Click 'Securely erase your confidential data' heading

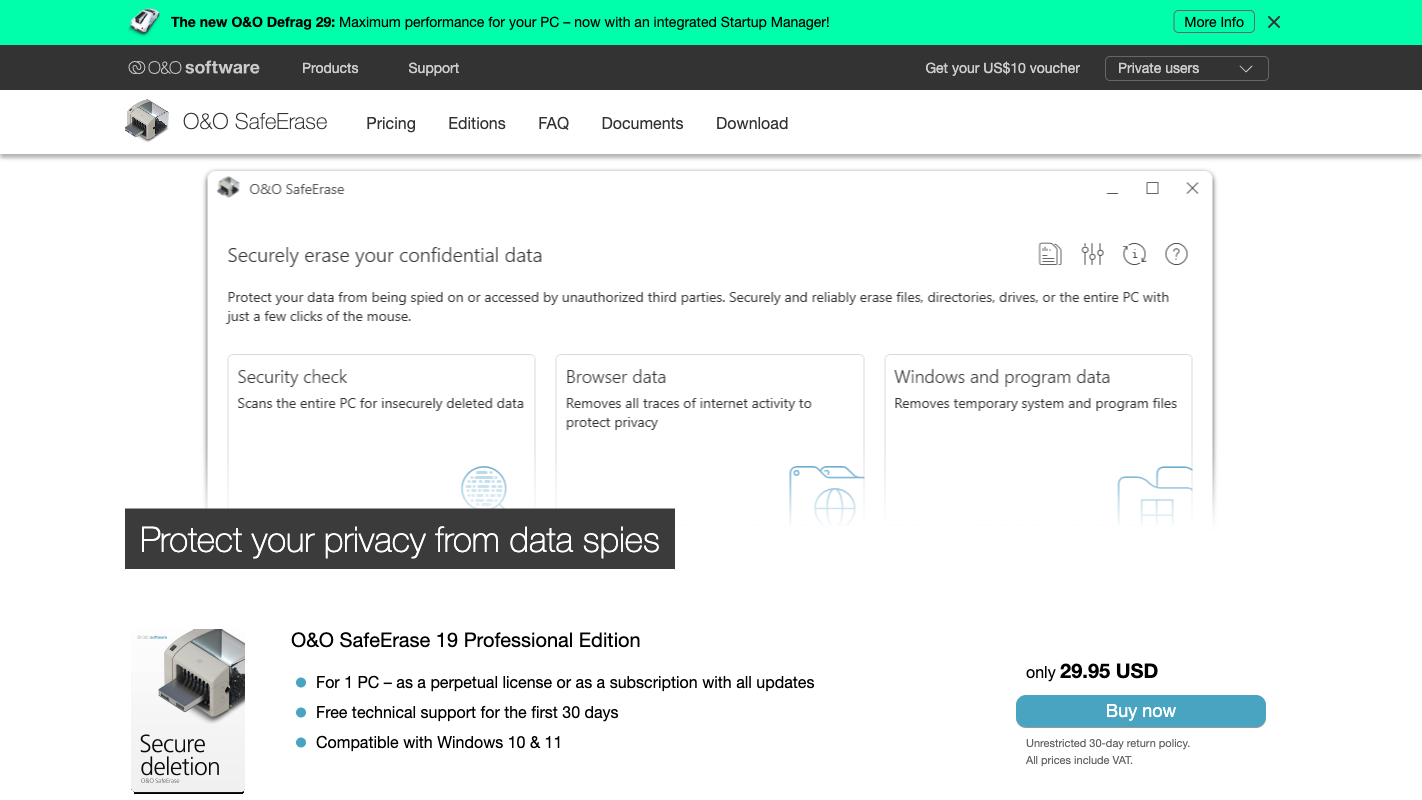385,255
